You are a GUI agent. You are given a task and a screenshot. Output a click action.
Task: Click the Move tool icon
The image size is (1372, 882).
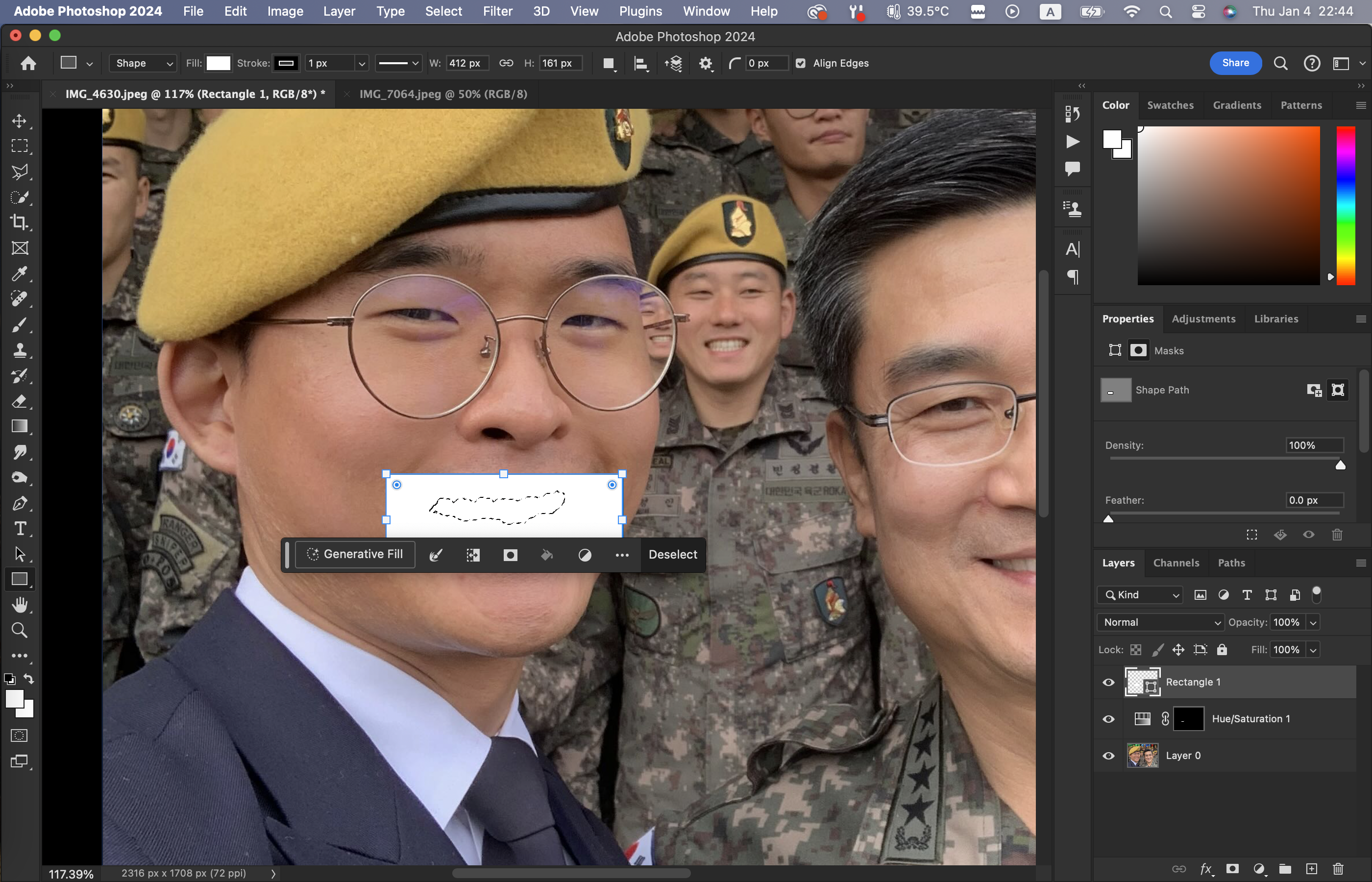(x=20, y=121)
